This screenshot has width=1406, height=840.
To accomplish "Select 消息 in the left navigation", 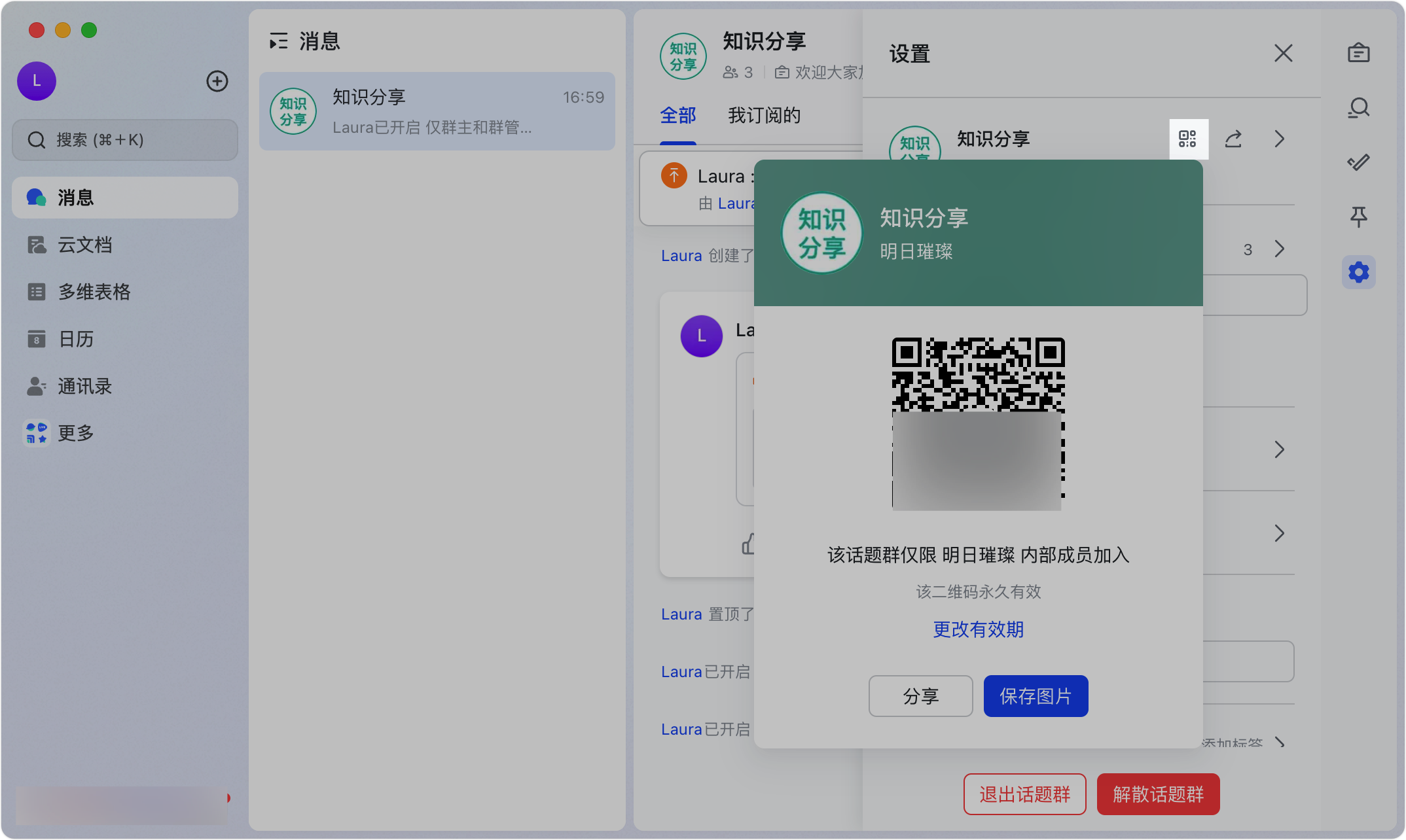I will pyautogui.click(x=125, y=198).
